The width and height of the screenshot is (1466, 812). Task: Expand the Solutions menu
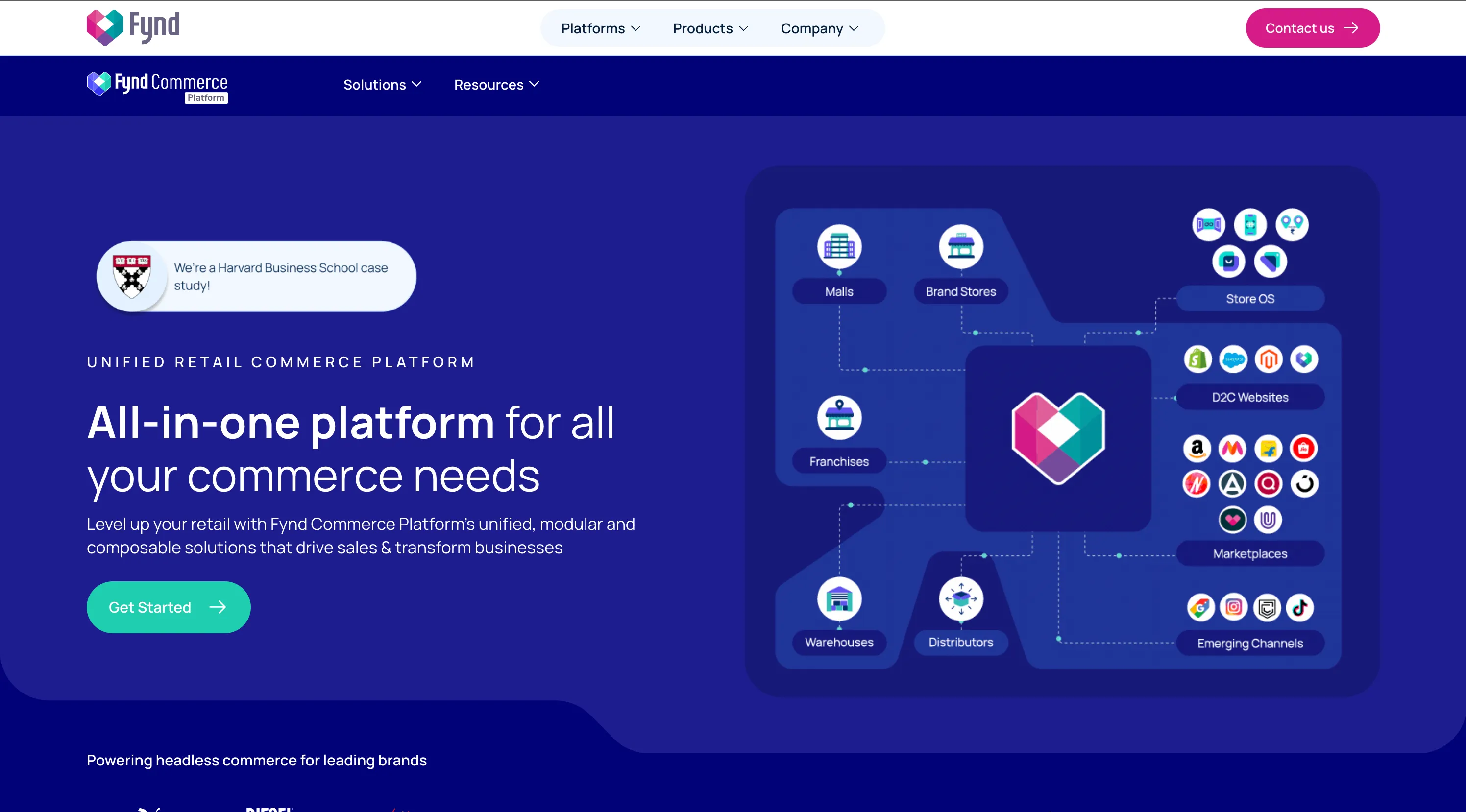[x=382, y=85]
